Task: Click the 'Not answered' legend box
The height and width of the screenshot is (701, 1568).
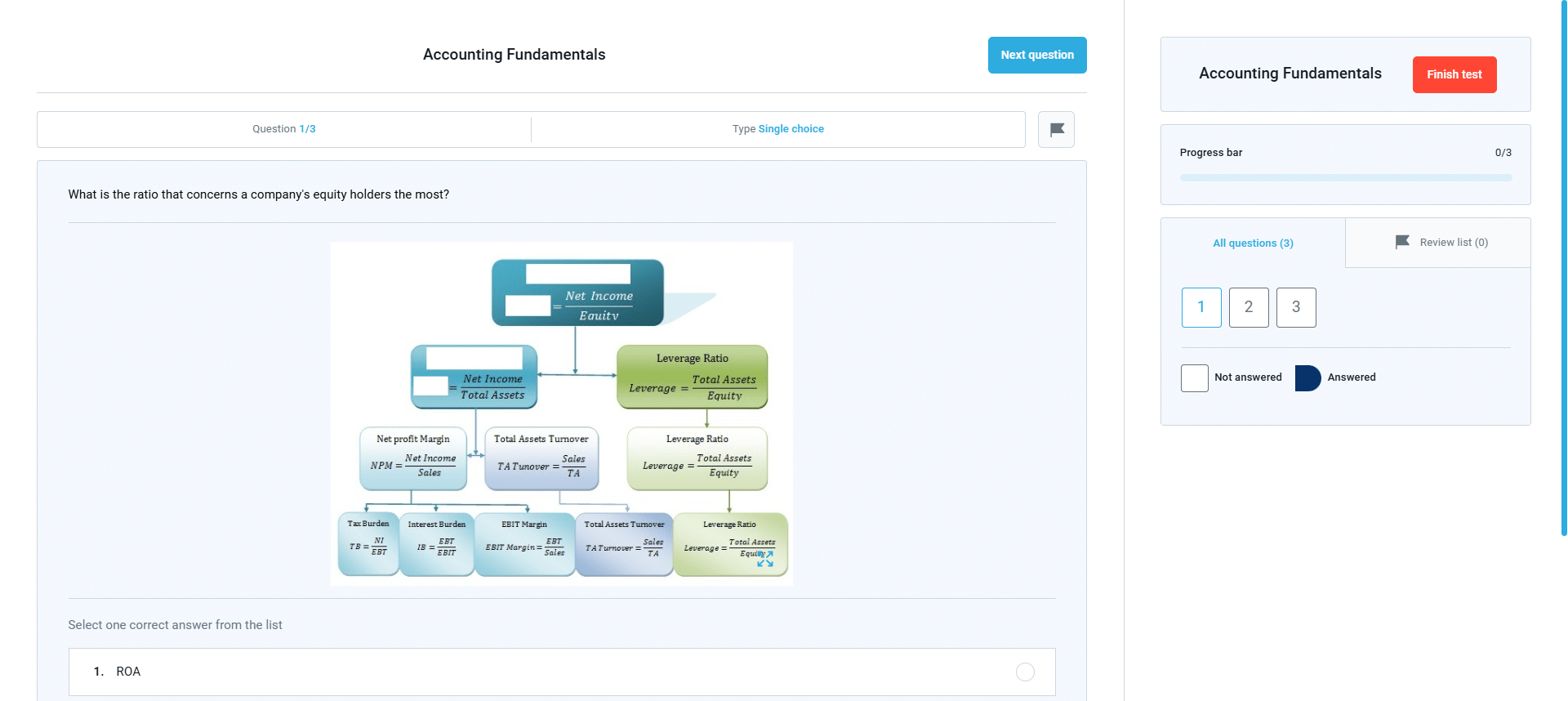Action: click(x=1195, y=378)
